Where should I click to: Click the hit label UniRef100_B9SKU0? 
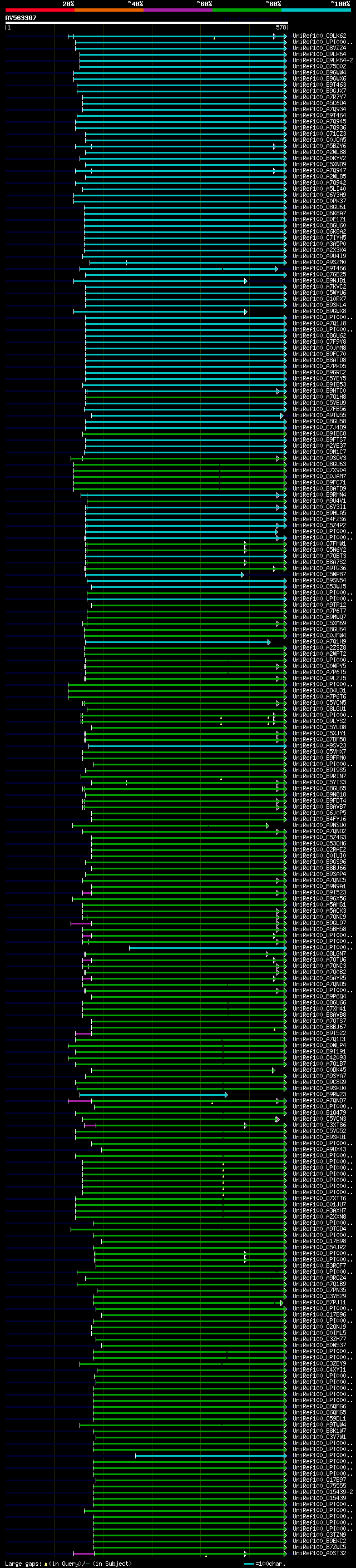tap(319, 1088)
